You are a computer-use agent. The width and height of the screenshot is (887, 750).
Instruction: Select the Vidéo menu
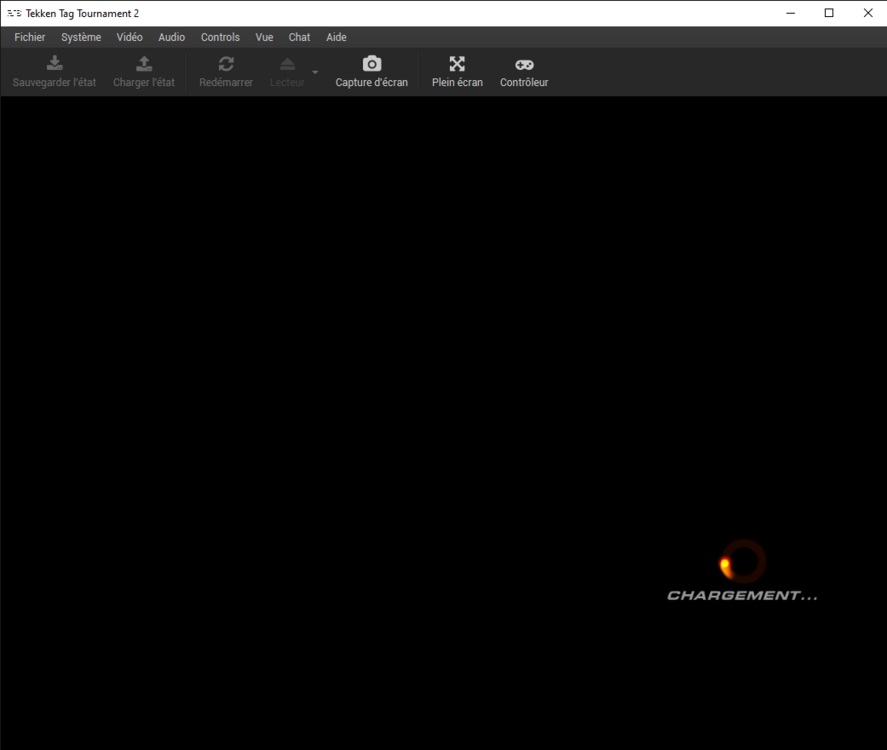tap(129, 37)
